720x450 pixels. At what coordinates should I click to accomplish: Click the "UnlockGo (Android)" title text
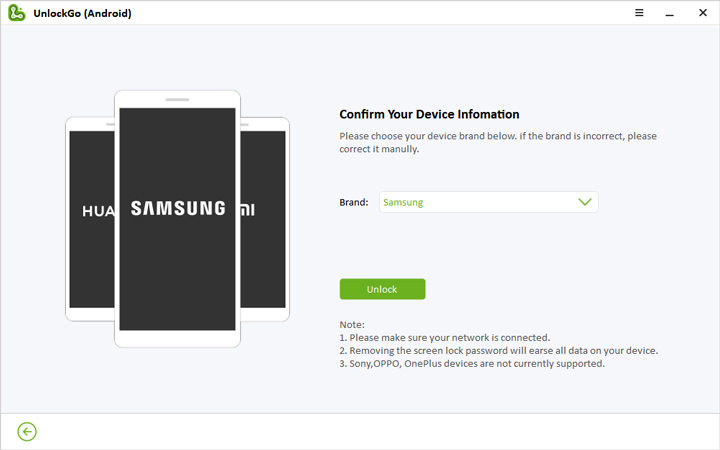click(x=83, y=13)
